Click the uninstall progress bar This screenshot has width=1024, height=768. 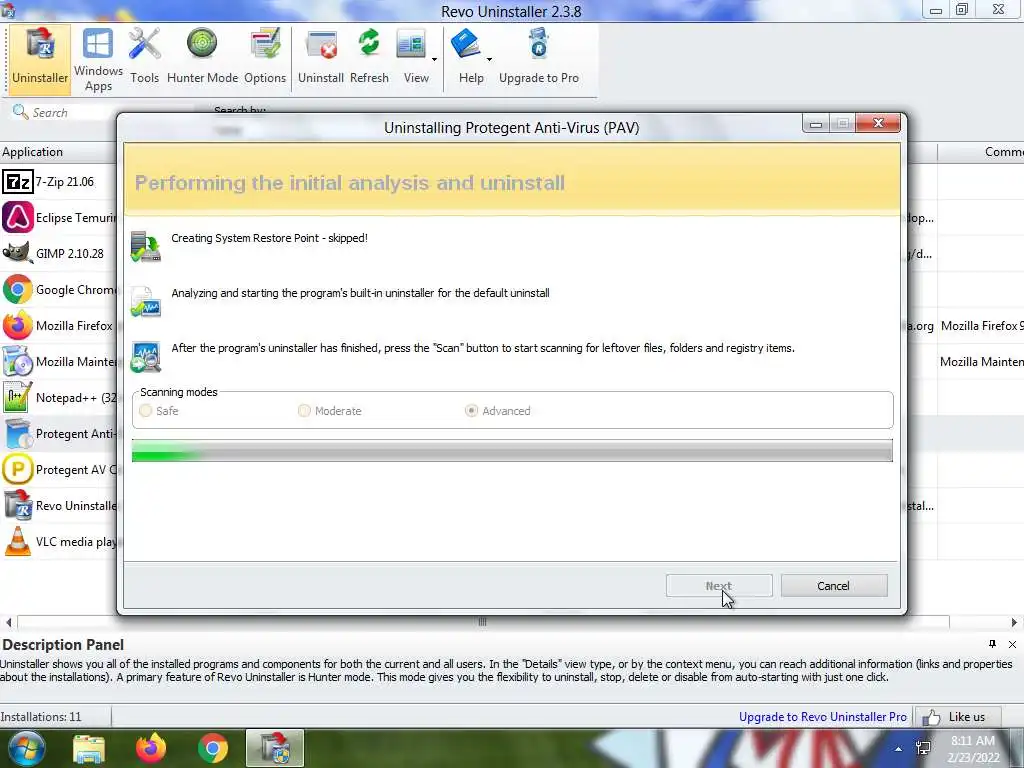click(512, 451)
